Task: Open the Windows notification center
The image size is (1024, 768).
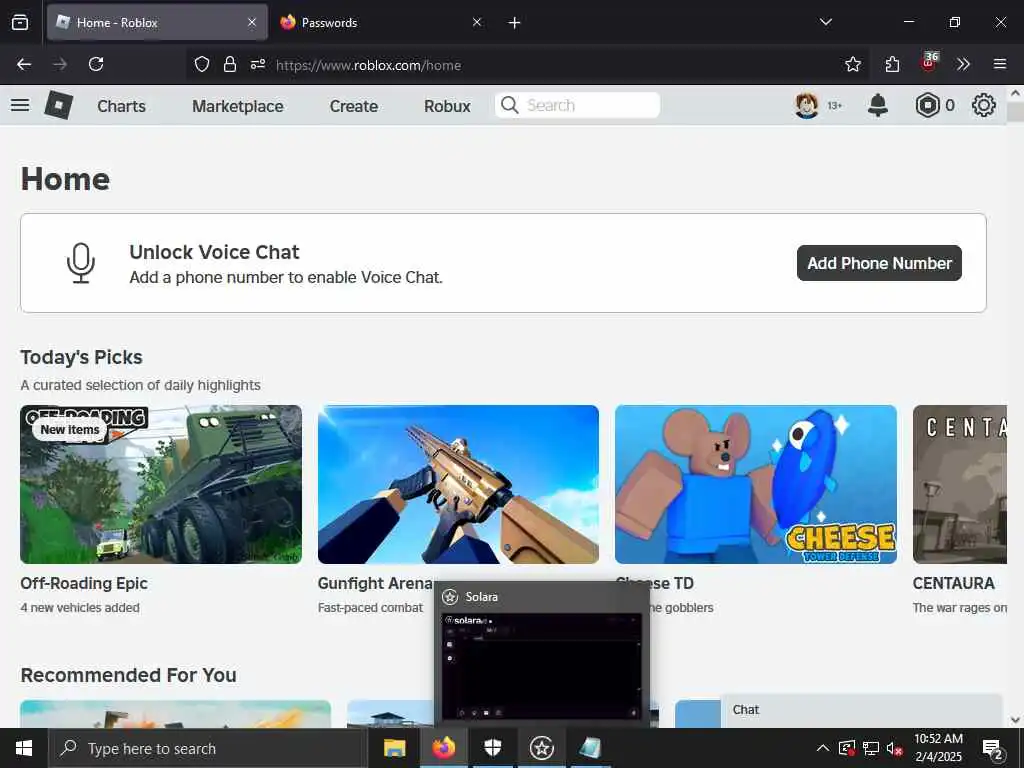Action: tap(993, 749)
